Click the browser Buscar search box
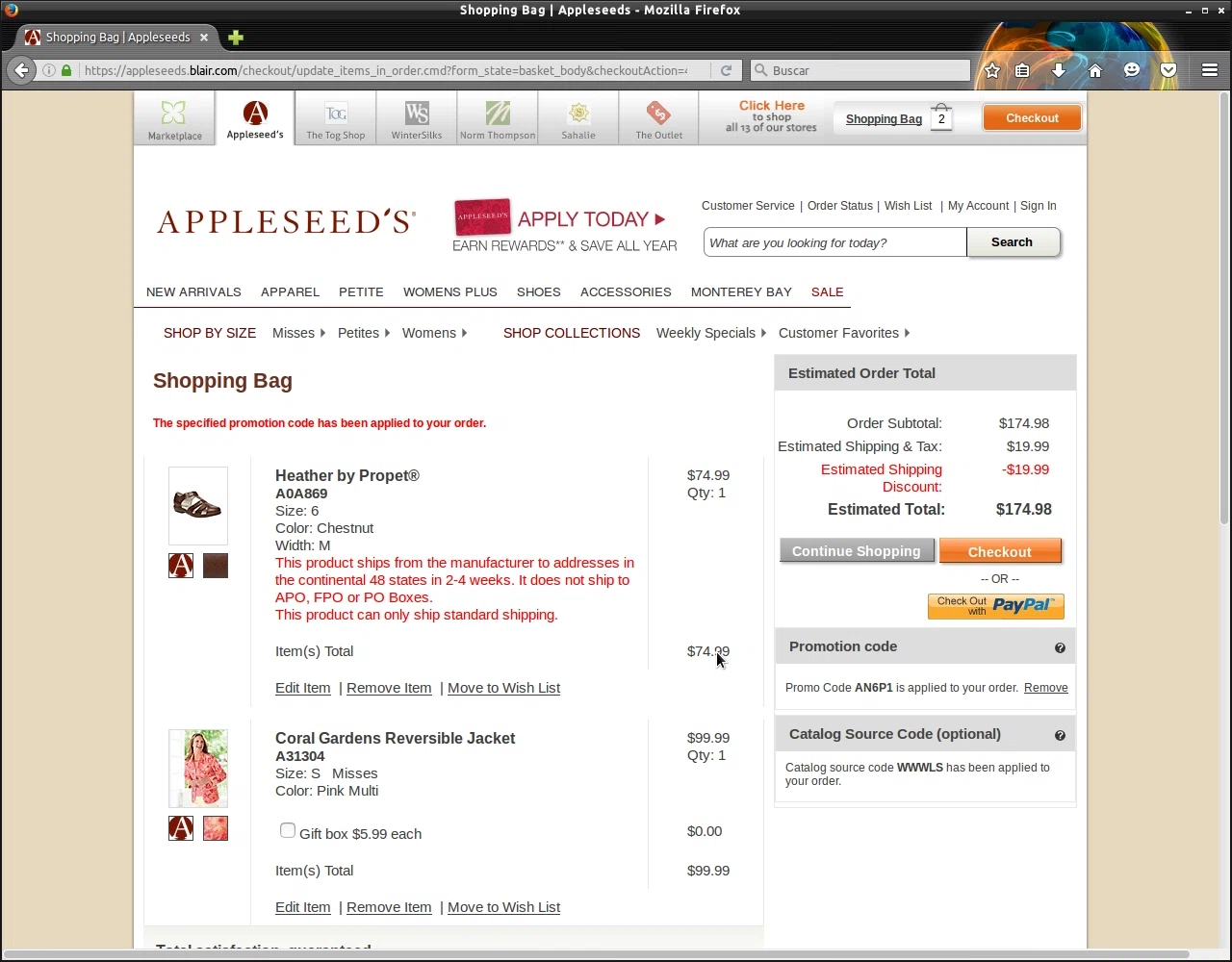 pyautogui.click(x=860, y=70)
